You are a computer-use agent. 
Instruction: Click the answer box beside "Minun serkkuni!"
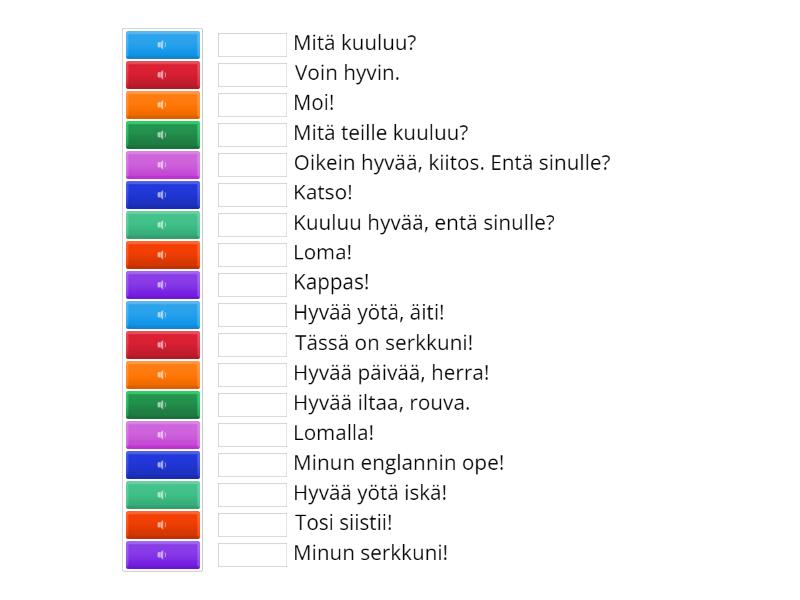click(252, 555)
